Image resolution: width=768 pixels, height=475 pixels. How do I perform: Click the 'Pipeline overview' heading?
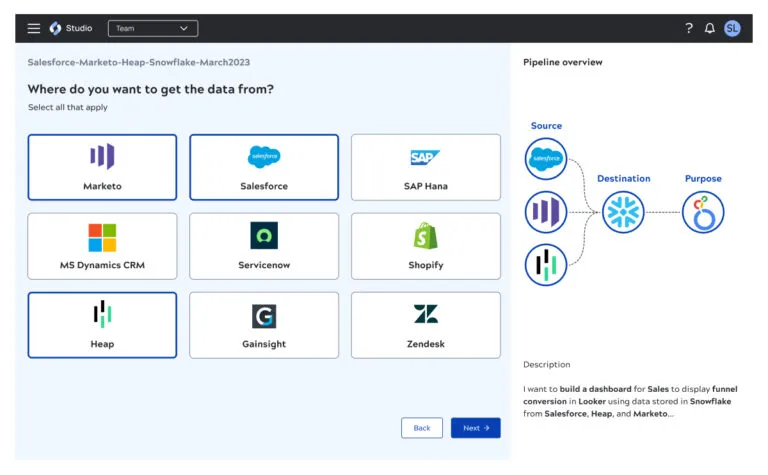(563, 62)
